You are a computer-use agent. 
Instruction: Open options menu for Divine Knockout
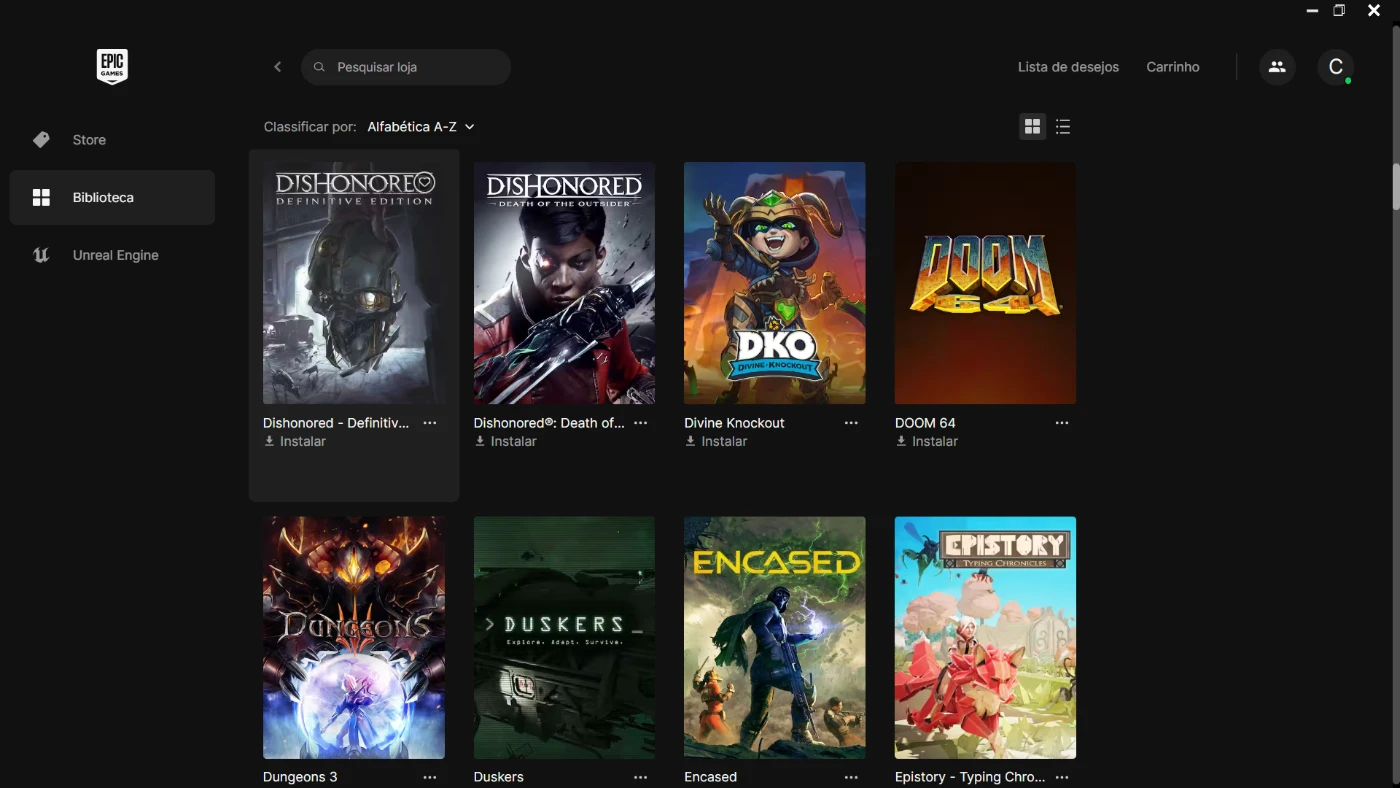[851, 423]
